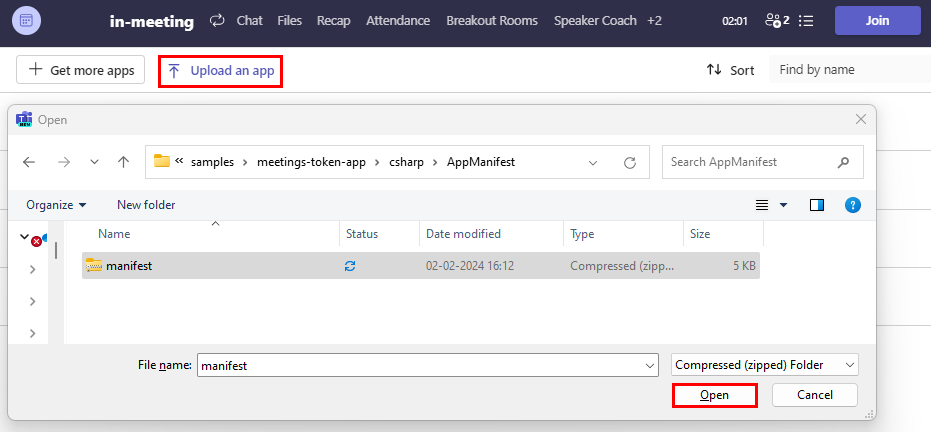Expand the address bar previous locations dropdown
The height and width of the screenshot is (432, 931).
click(x=593, y=162)
